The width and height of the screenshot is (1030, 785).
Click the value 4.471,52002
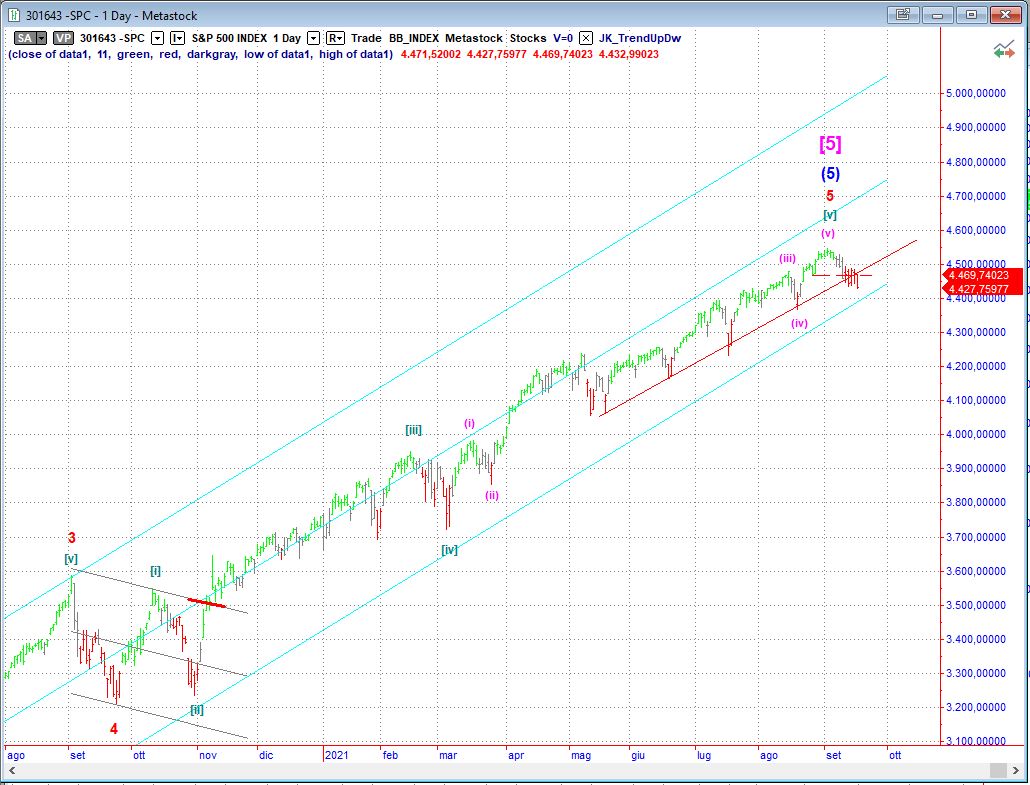pyautogui.click(x=430, y=55)
